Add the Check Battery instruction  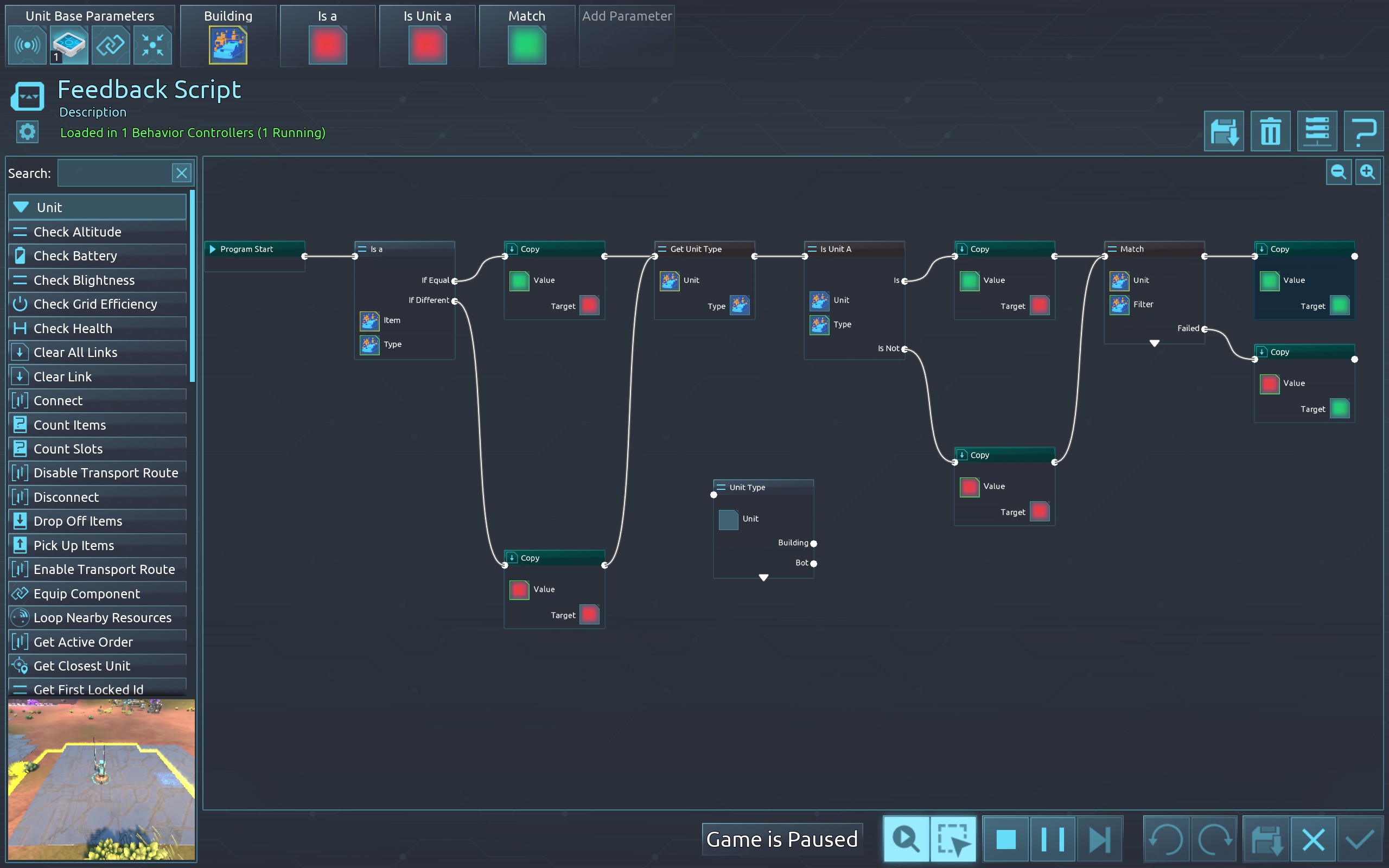click(x=75, y=256)
